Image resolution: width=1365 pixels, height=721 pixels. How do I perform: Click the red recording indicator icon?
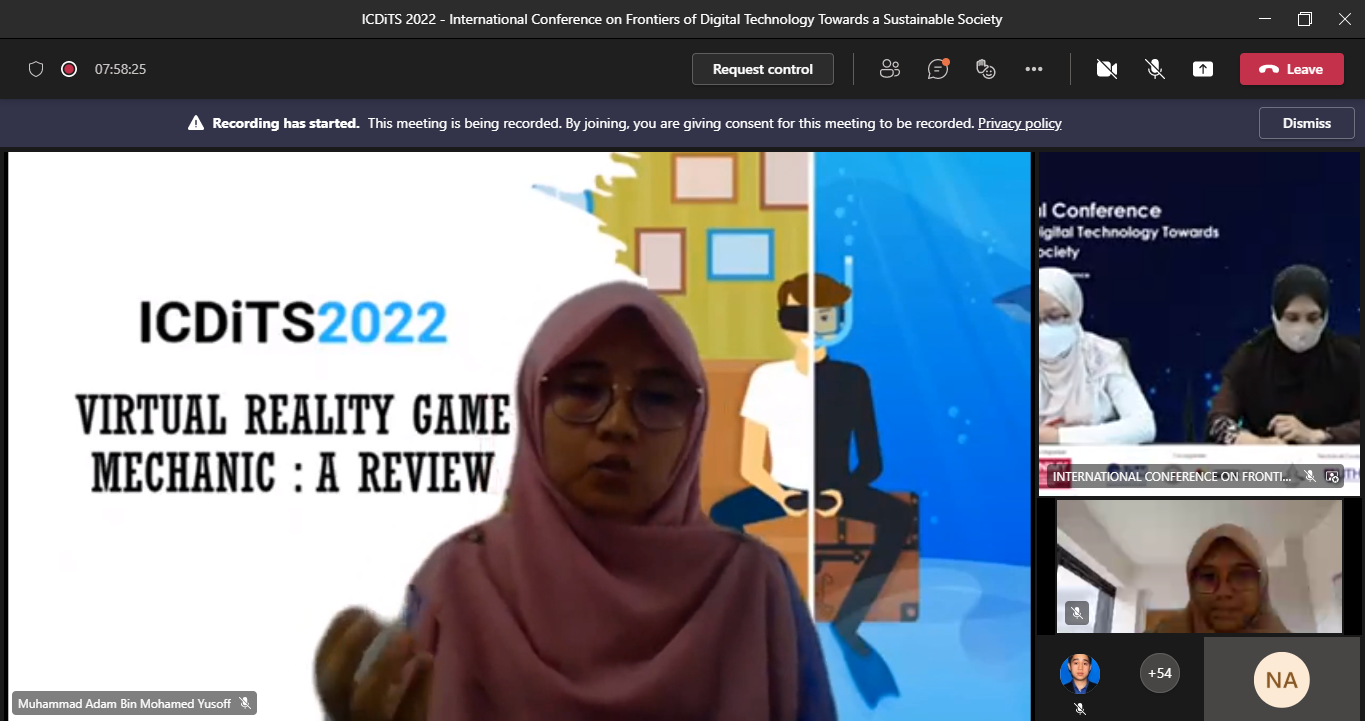click(69, 69)
